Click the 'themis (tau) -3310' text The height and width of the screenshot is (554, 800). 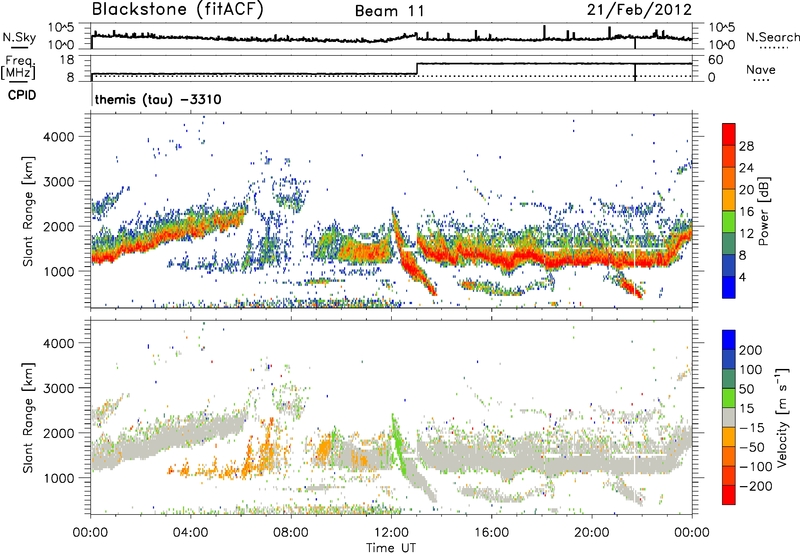point(158,99)
